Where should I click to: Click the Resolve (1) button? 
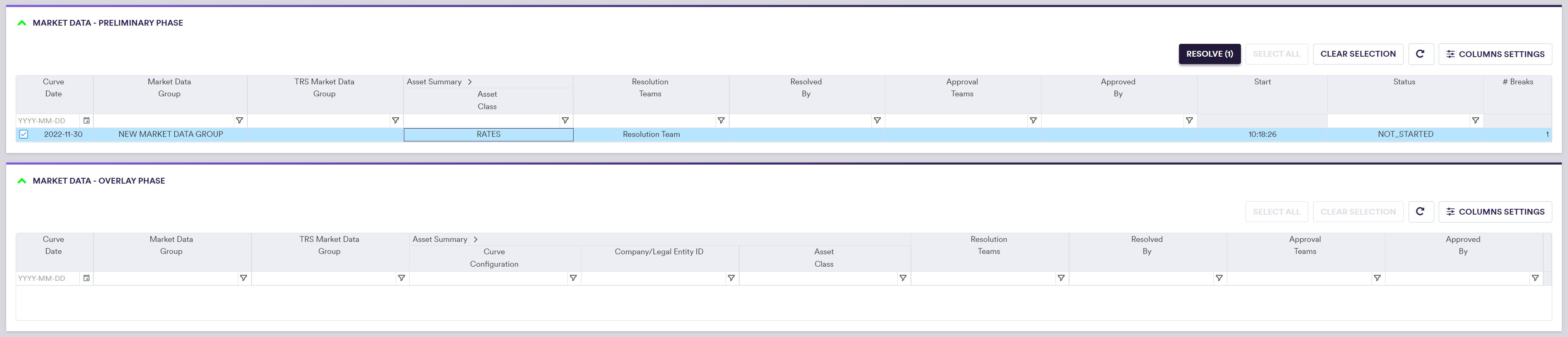coord(1209,54)
